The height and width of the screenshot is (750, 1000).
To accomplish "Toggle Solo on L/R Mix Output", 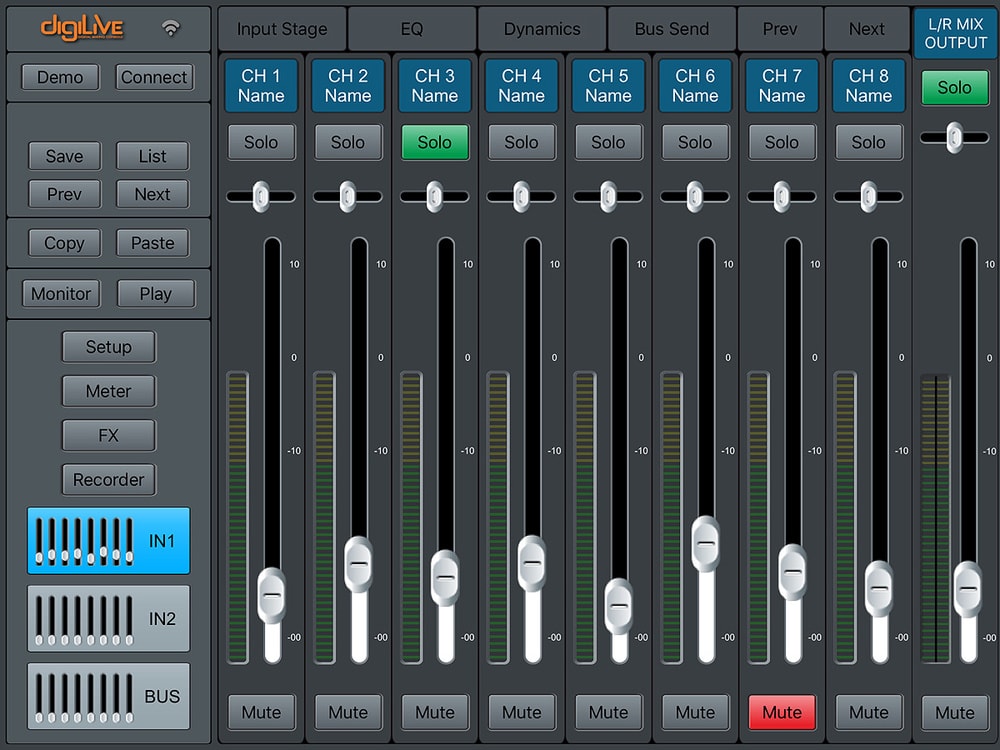I will 954,88.
